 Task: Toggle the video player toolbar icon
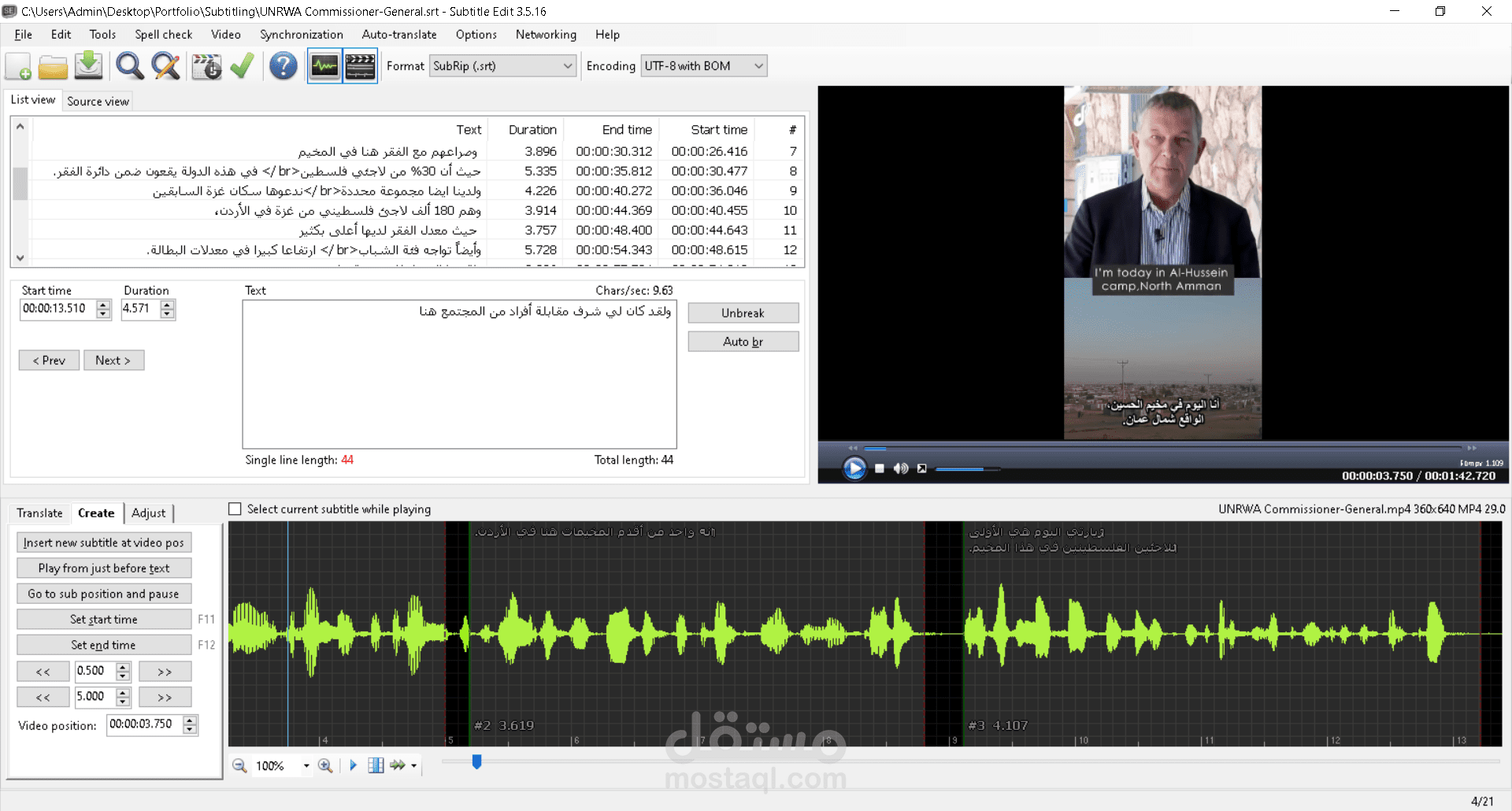360,66
